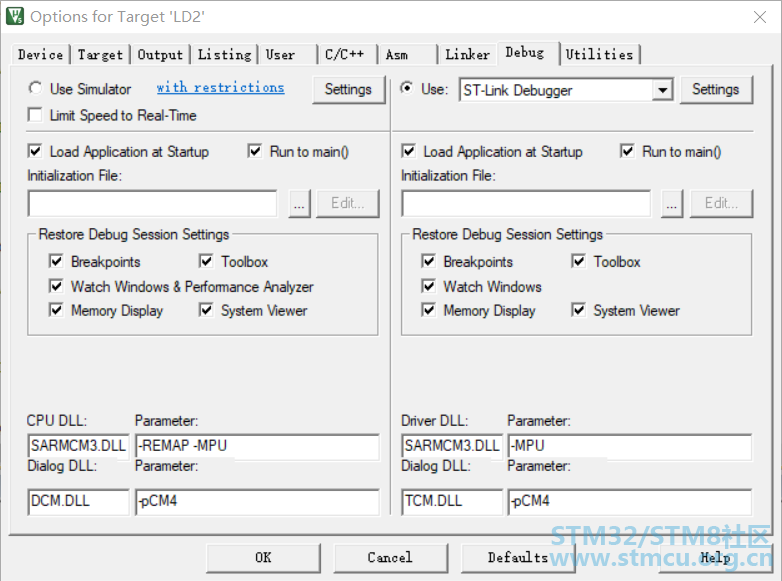782x581 pixels.
Task: Toggle simulator Load Application at Startup
Action: [35, 151]
